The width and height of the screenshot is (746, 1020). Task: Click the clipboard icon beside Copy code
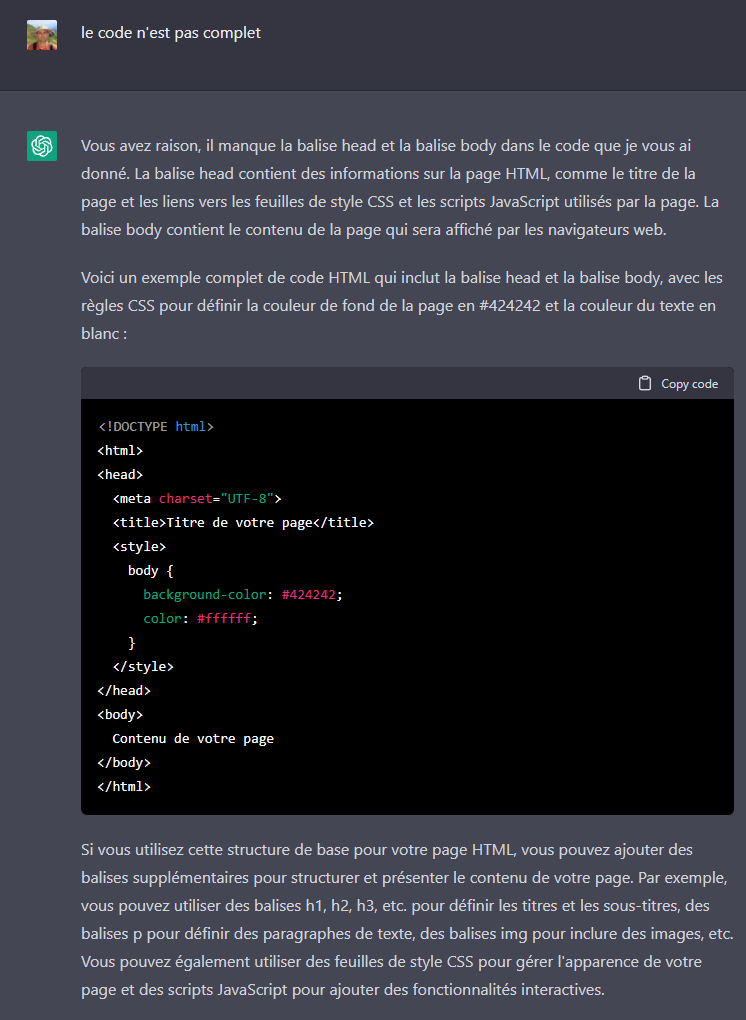coord(645,384)
